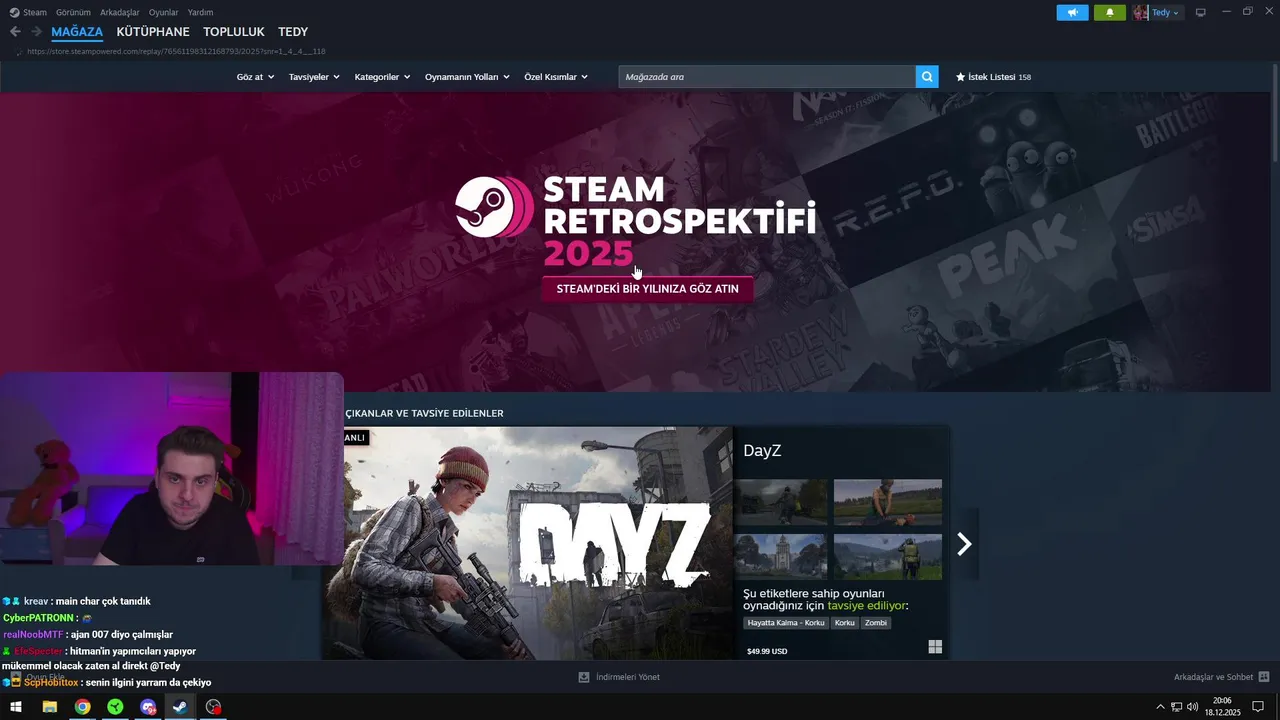Select the top-left DayZ screenshot thumbnail
Screen dimensions: 1280x720
(781, 502)
